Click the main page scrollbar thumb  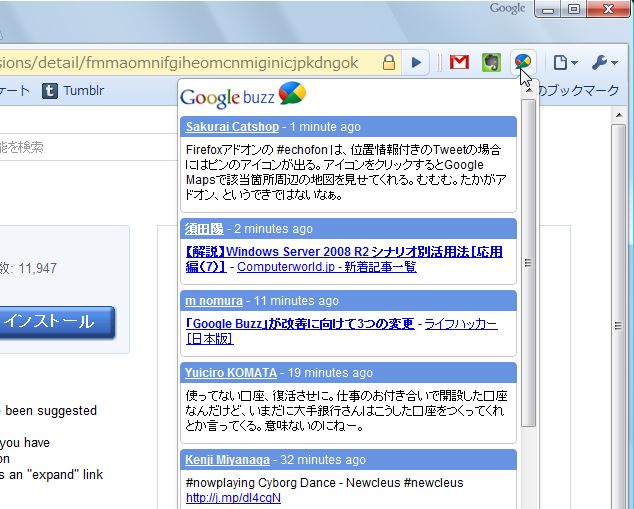pos(618,326)
